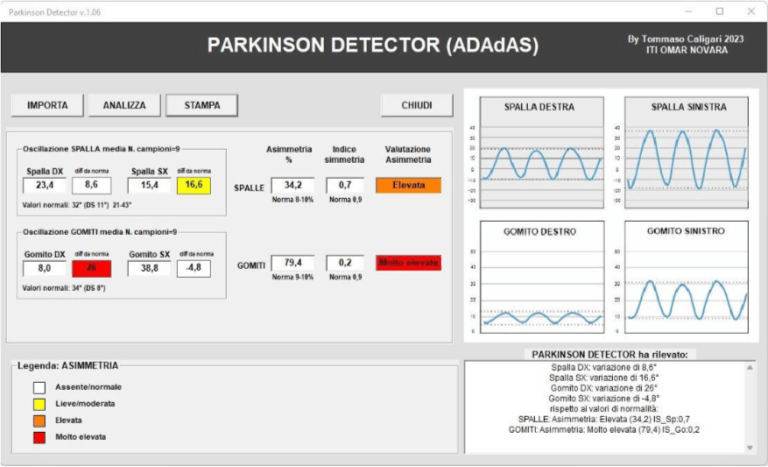
Task: Click the 'Valori normali: 34° (DS 8°)' text
Action: tap(64, 288)
